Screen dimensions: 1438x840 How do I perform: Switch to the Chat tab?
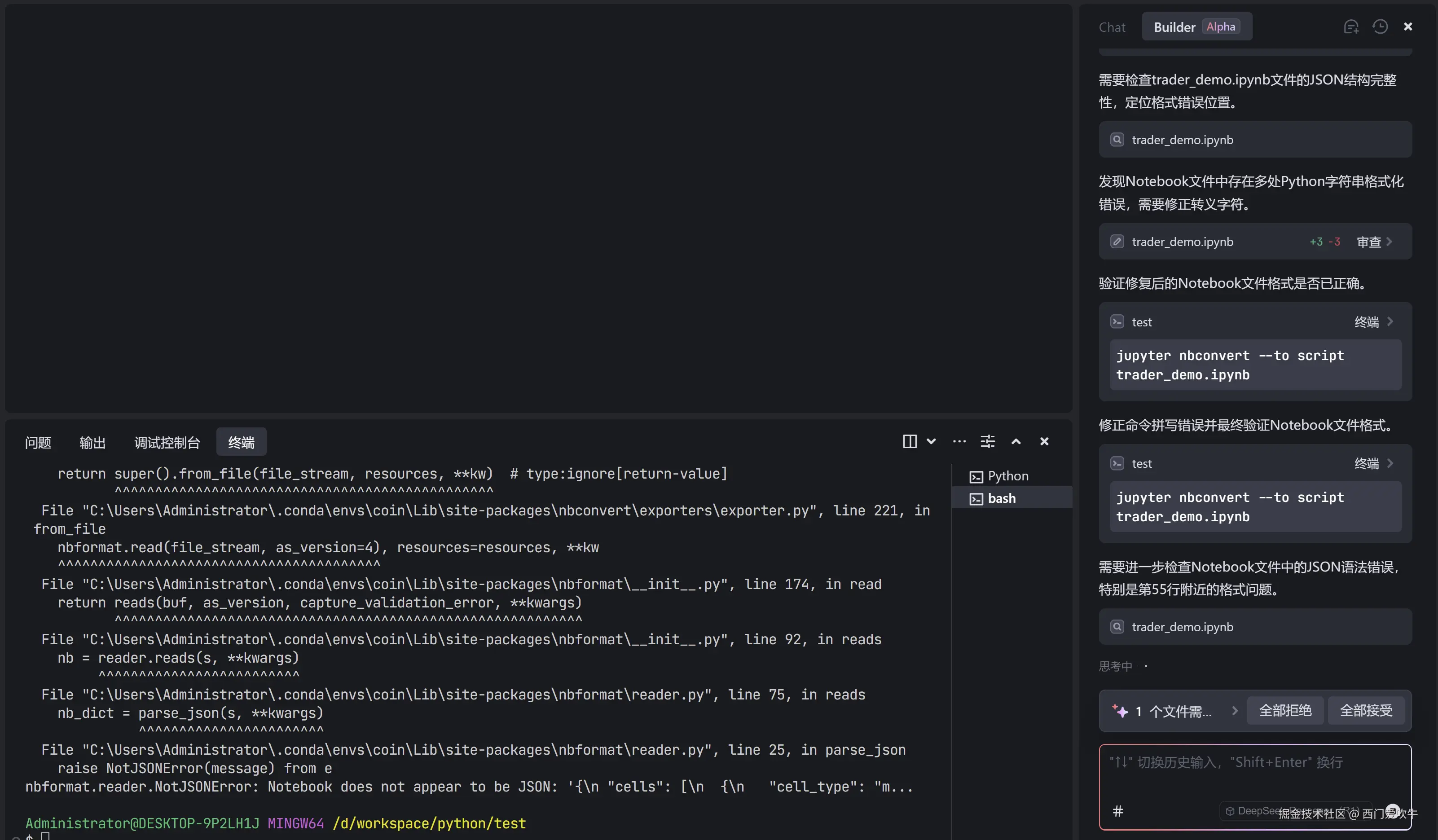tap(1112, 27)
